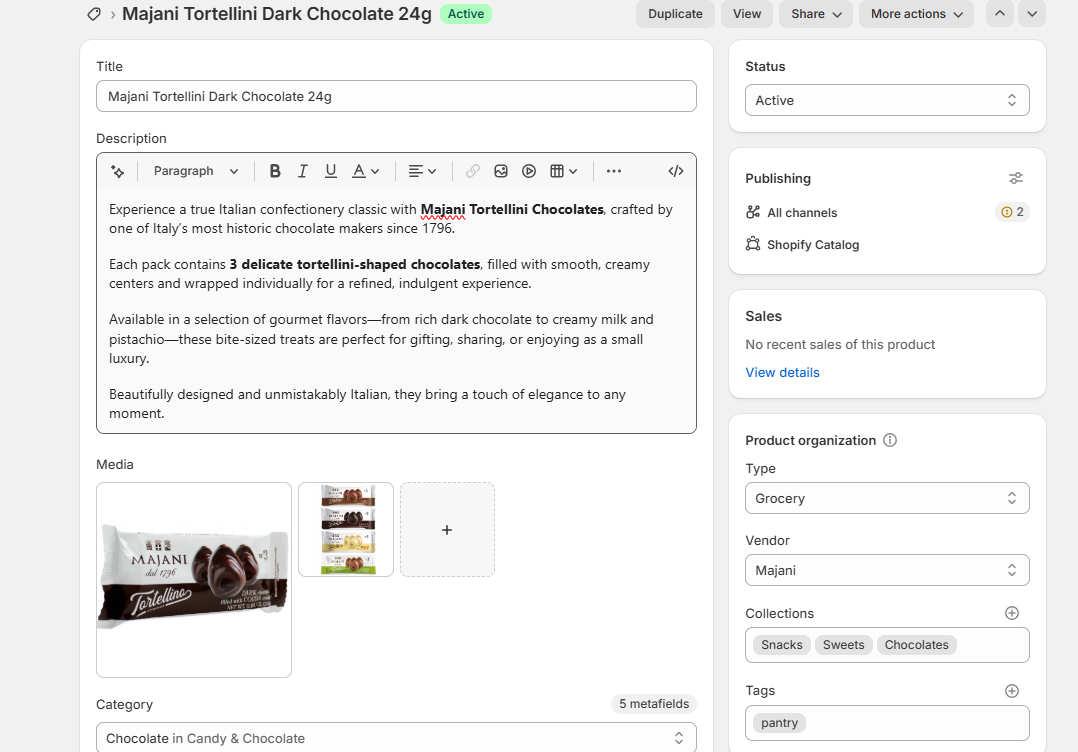Go to next product arrow
Viewport: 1078px width, 752px height.
[1032, 14]
